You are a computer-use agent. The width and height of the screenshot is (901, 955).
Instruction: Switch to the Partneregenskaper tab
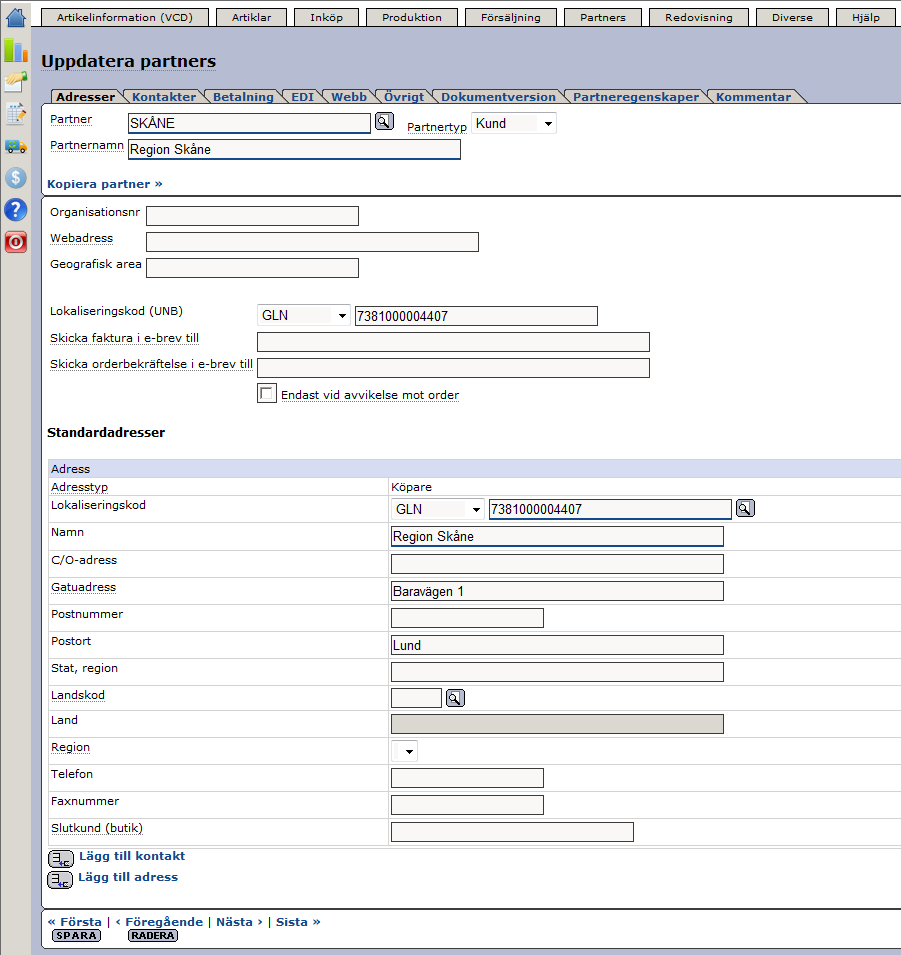636,97
